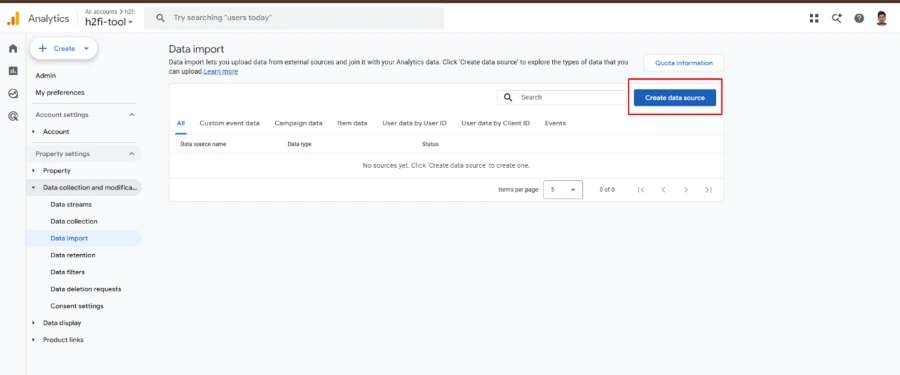
Task: Go to the last page of results
Action: pos(708,190)
